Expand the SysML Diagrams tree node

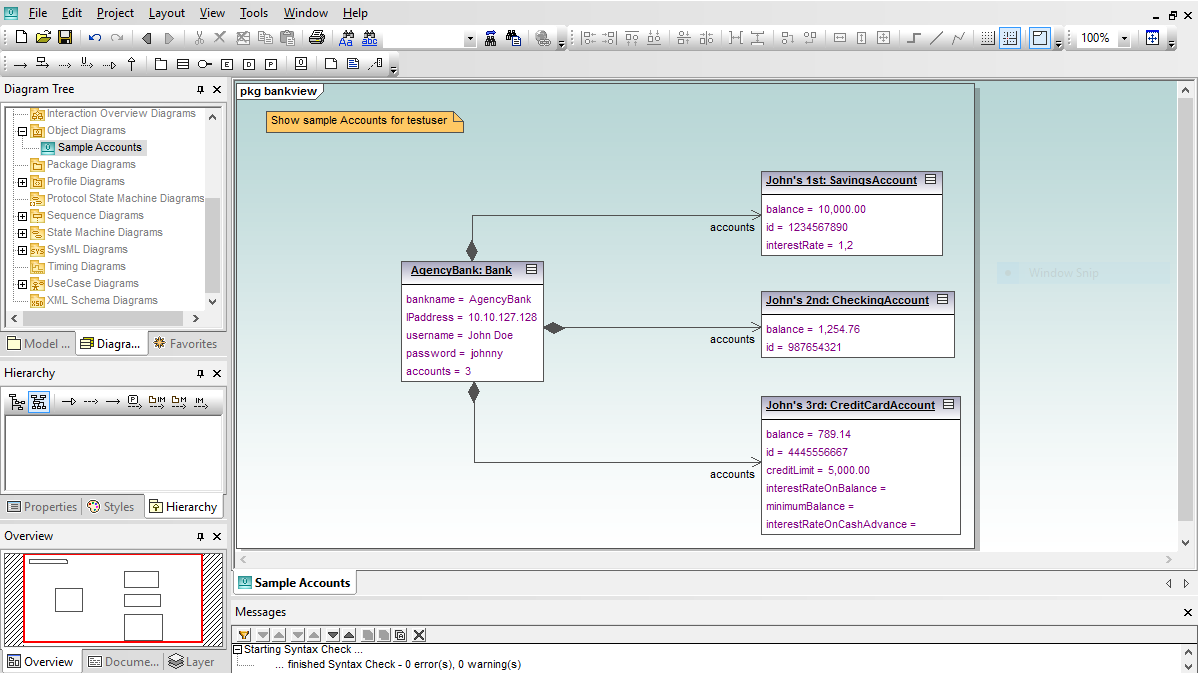(x=23, y=250)
